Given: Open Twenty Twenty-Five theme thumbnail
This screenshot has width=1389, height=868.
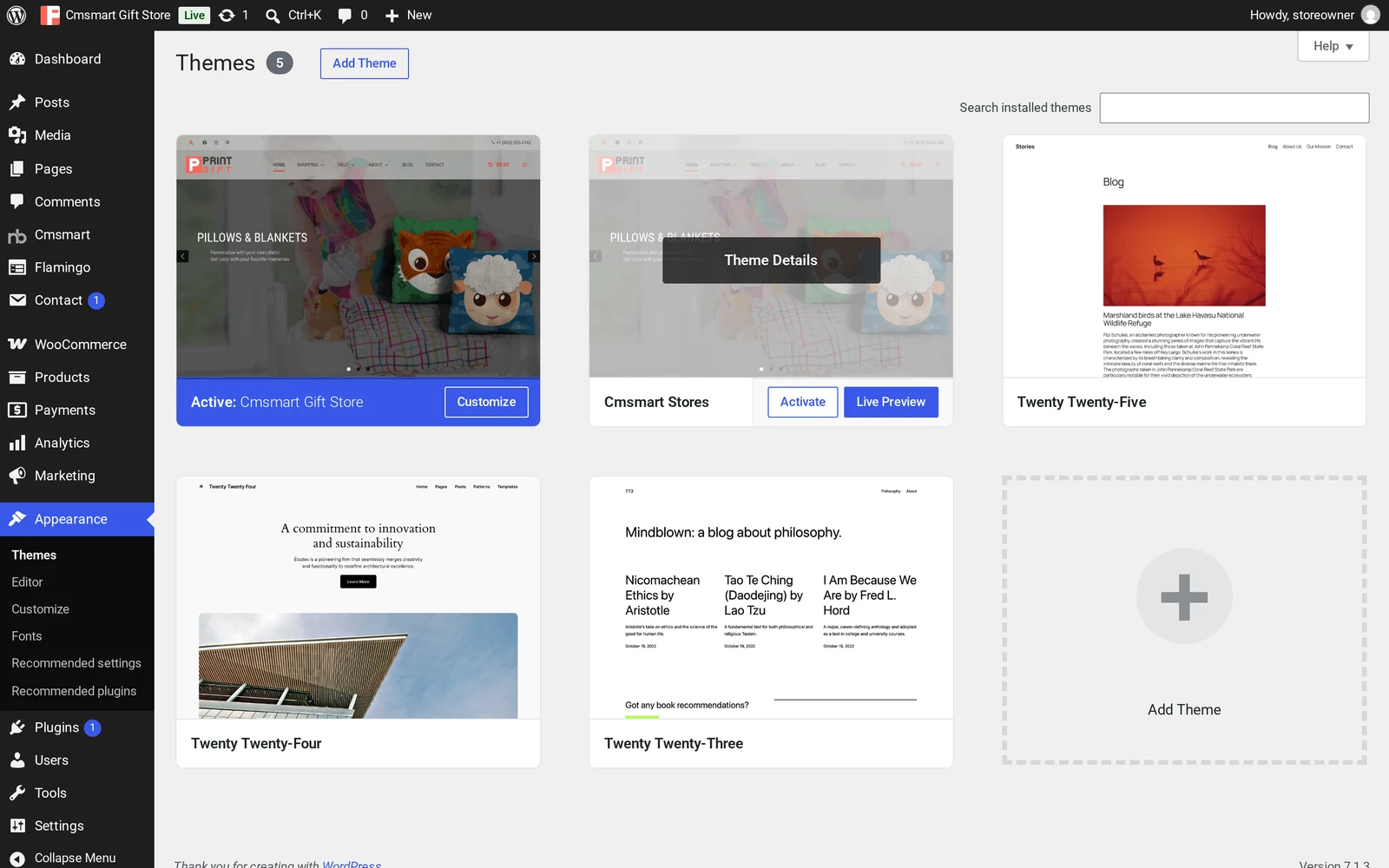Looking at the screenshot, I should click(1184, 256).
